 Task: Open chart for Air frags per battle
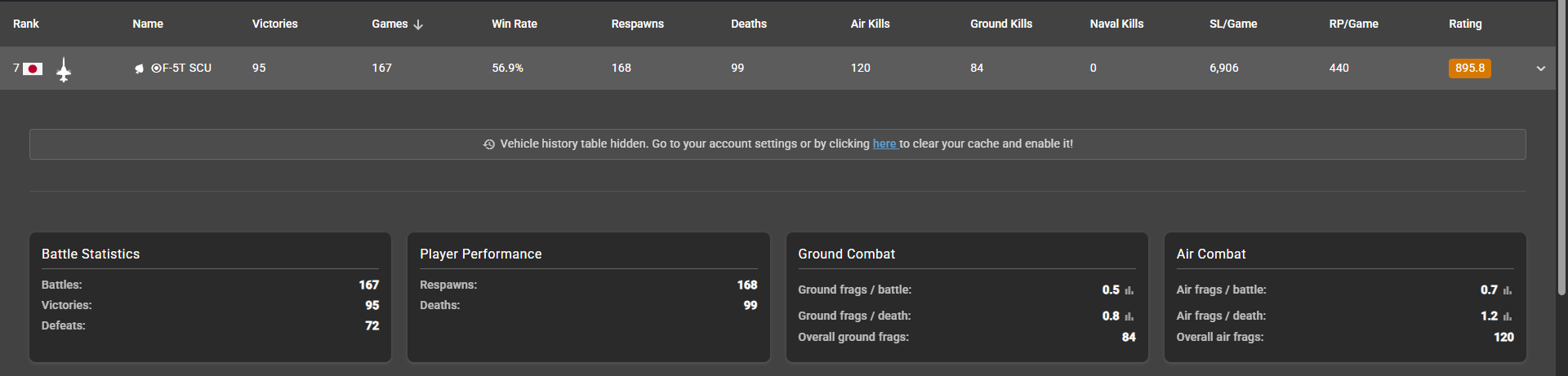click(x=1508, y=290)
